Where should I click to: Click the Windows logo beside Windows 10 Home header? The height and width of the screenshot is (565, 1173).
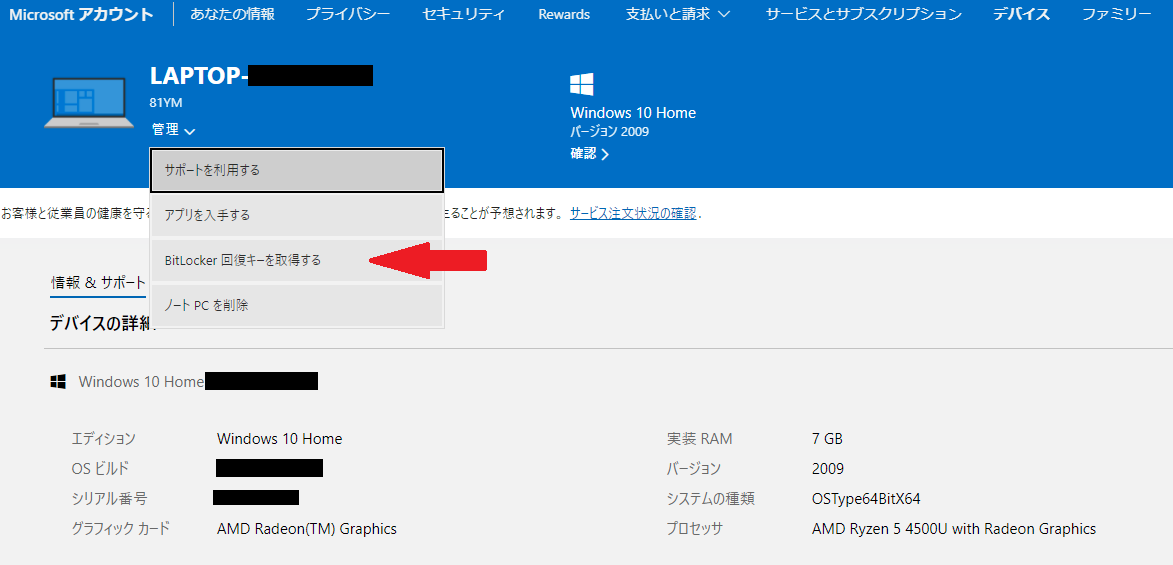pos(582,84)
